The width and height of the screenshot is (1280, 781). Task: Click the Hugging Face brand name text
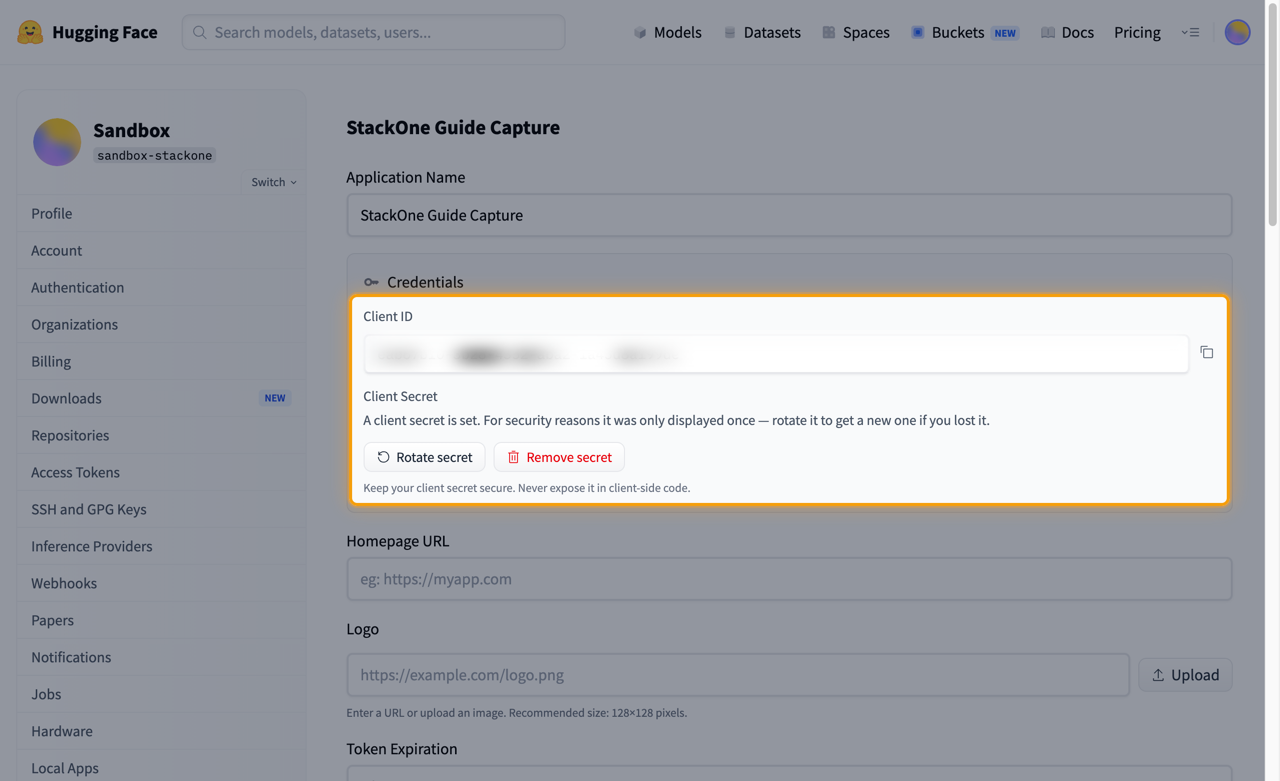pyautogui.click(x=105, y=32)
